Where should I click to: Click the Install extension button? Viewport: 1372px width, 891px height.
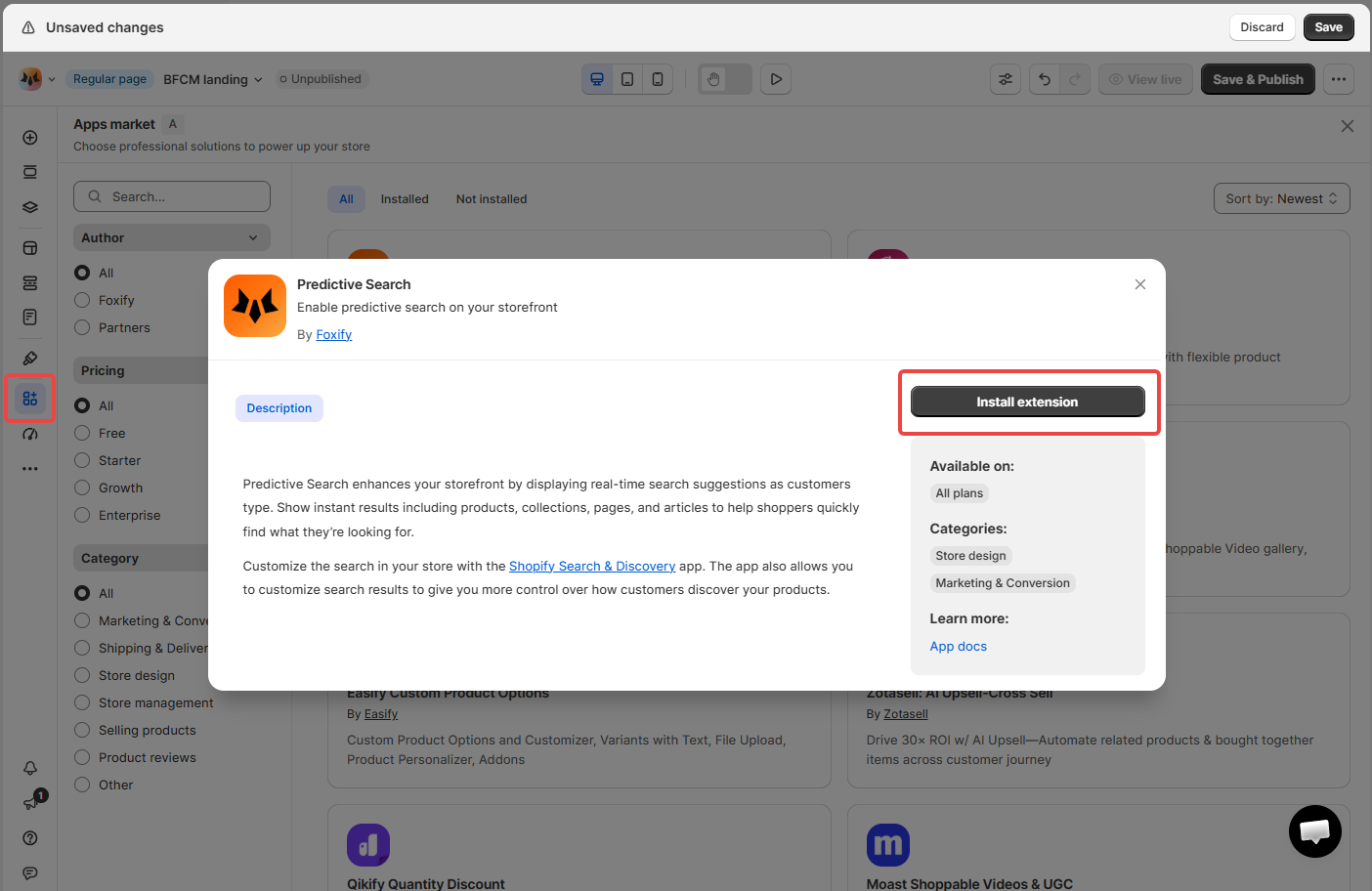[x=1027, y=402]
